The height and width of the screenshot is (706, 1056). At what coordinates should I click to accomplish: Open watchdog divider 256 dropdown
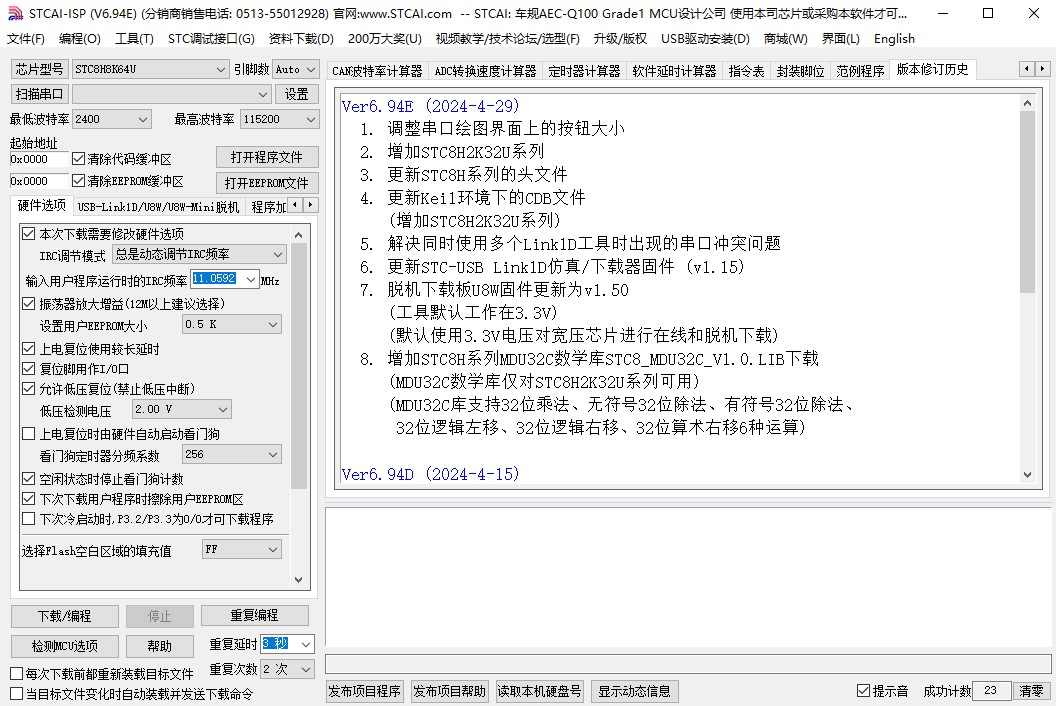(232, 454)
